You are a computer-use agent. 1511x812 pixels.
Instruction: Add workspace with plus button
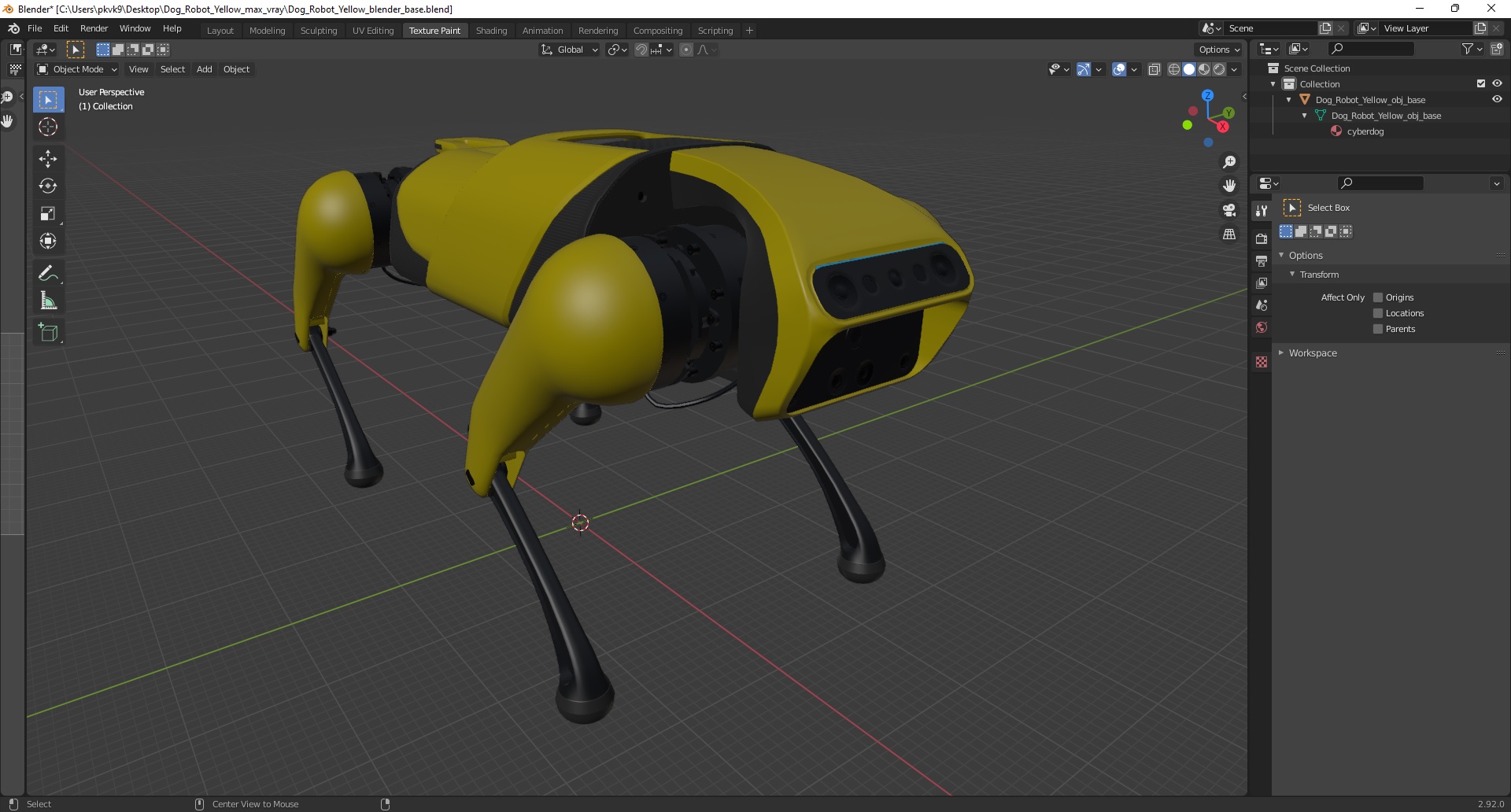pos(749,31)
